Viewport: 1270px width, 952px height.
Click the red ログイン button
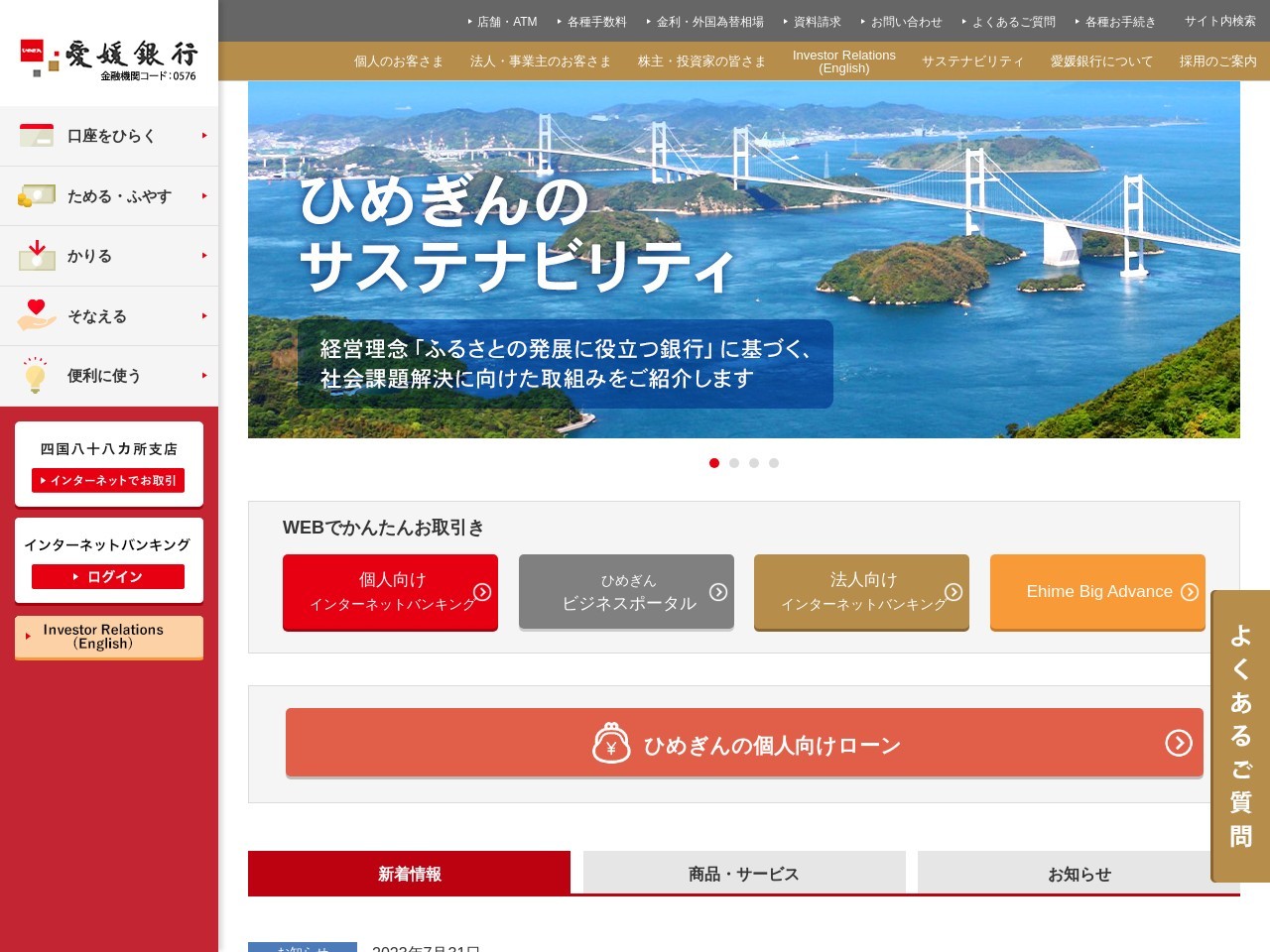pyautogui.click(x=108, y=576)
